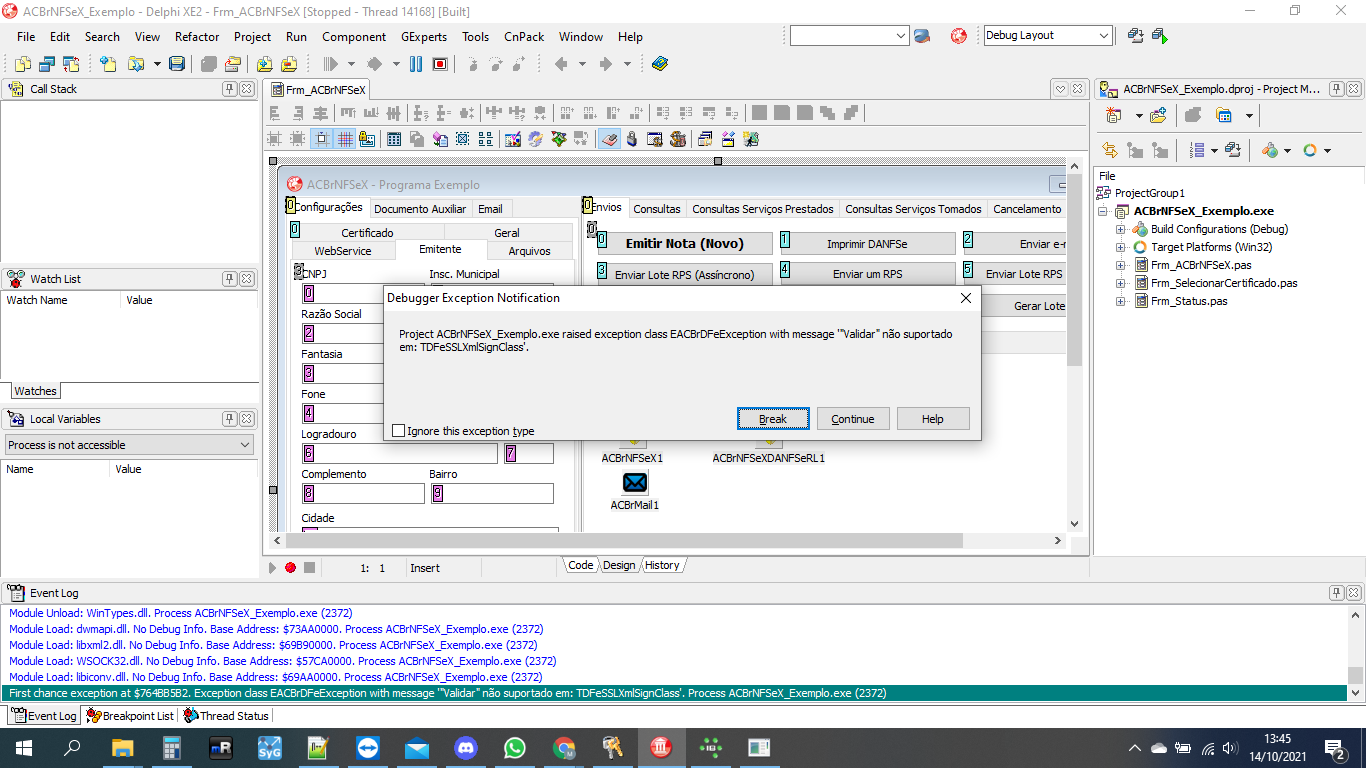Click the Help contents book icon
1366x768 pixels.
pyautogui.click(x=659, y=64)
